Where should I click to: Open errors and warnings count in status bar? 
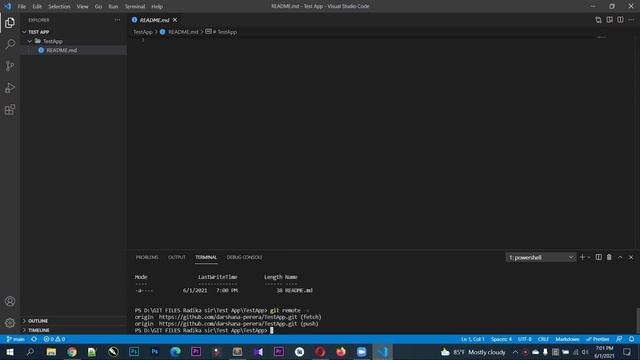click(x=54, y=339)
